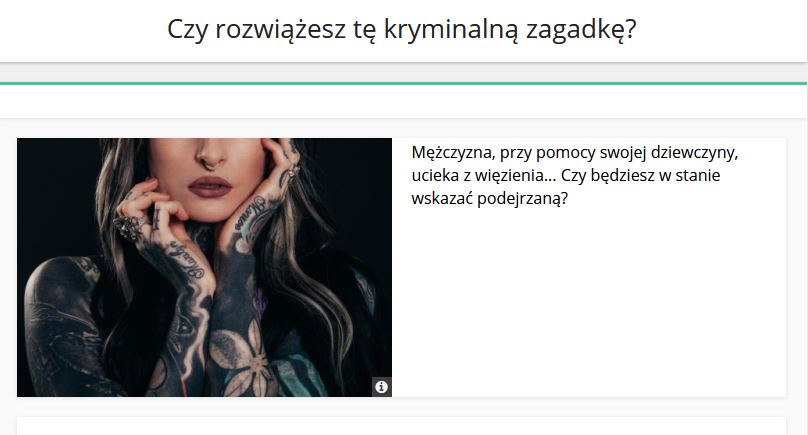
Task: Click the large ring on the left hand
Action: tap(128, 228)
